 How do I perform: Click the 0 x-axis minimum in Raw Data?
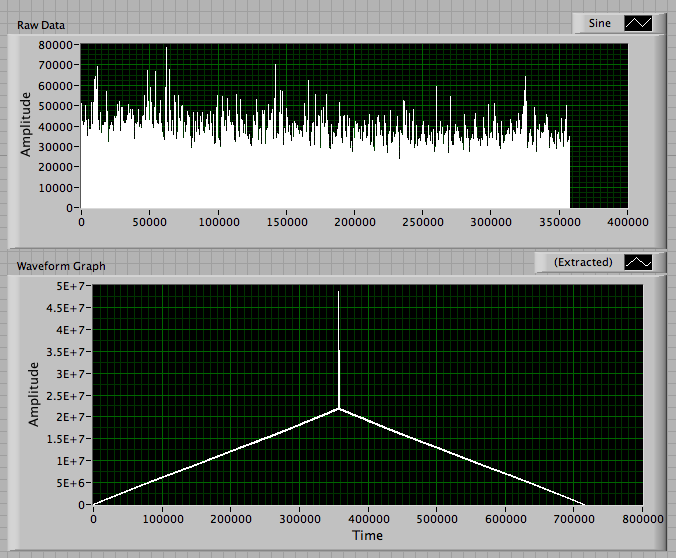81,222
